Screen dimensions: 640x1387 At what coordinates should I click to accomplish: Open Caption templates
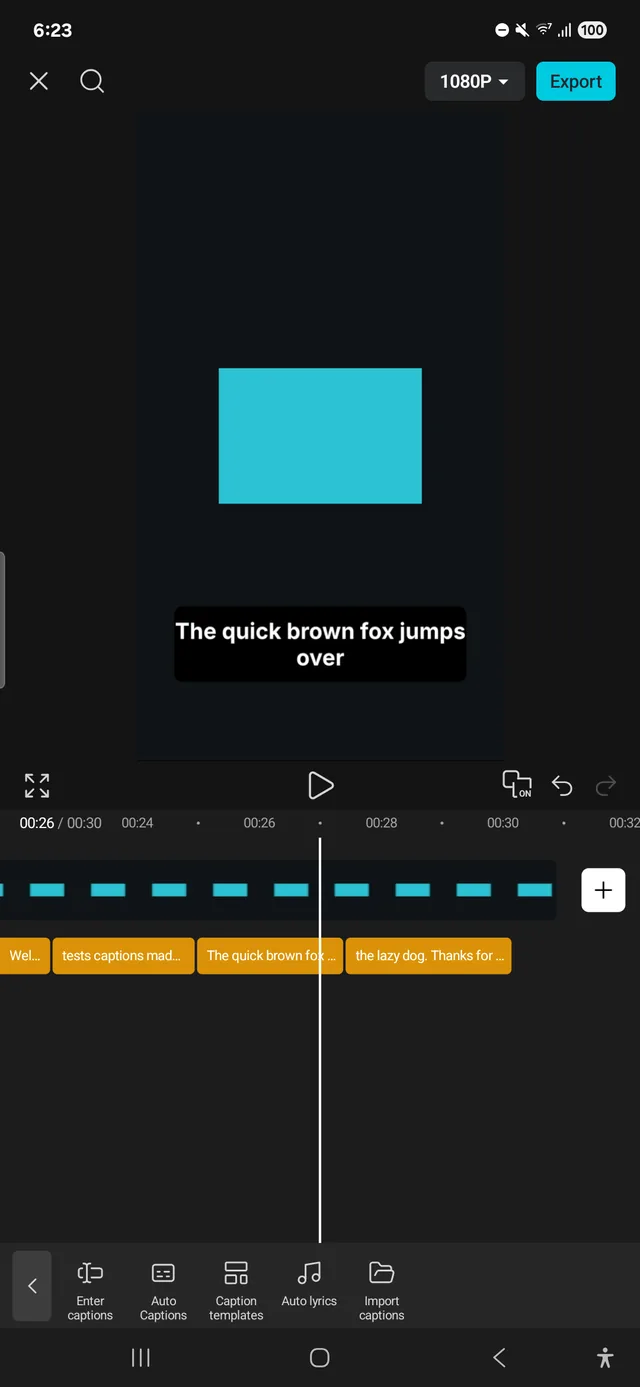click(x=236, y=1291)
